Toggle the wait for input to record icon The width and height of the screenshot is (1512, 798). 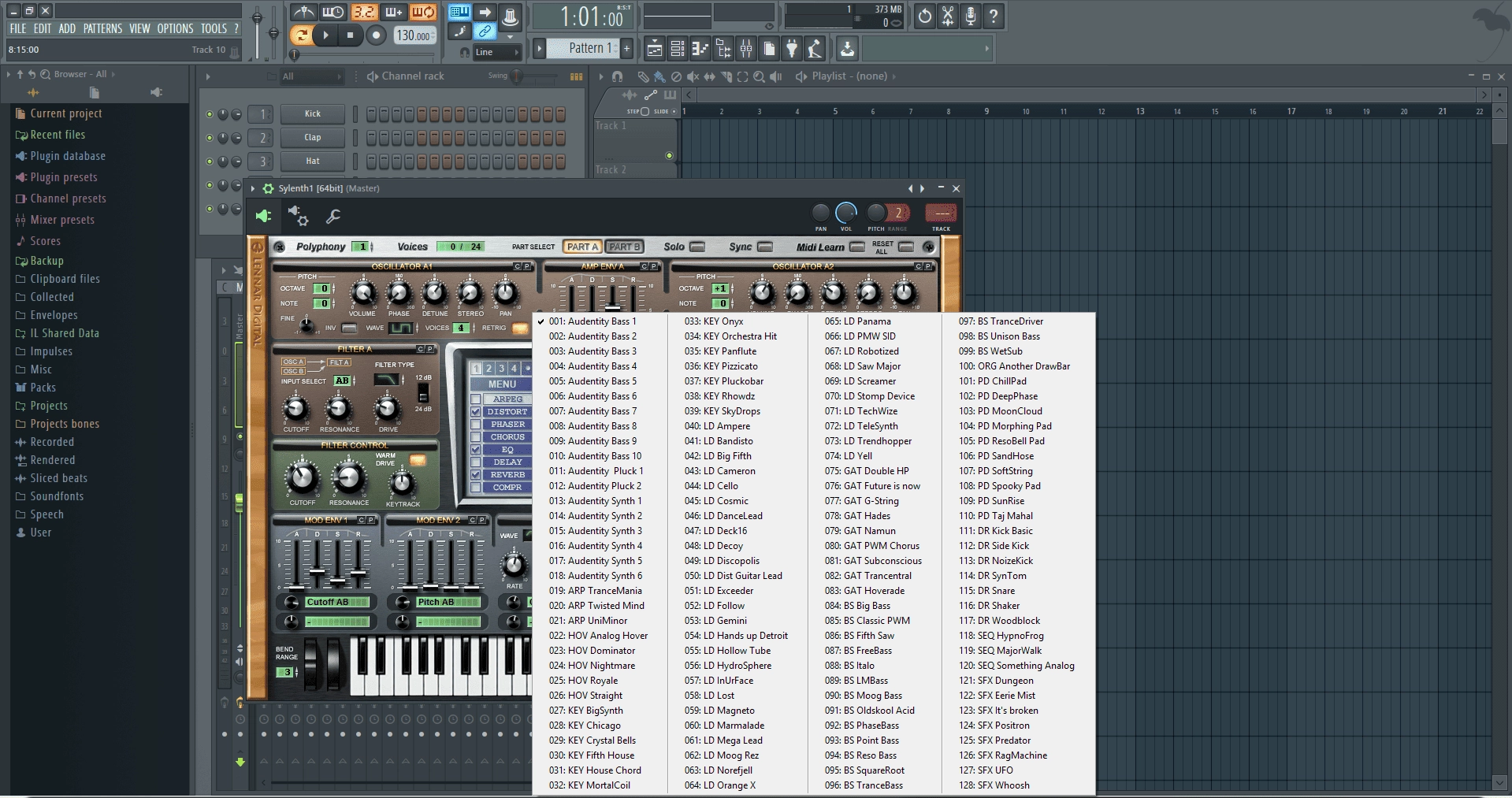[x=333, y=12]
